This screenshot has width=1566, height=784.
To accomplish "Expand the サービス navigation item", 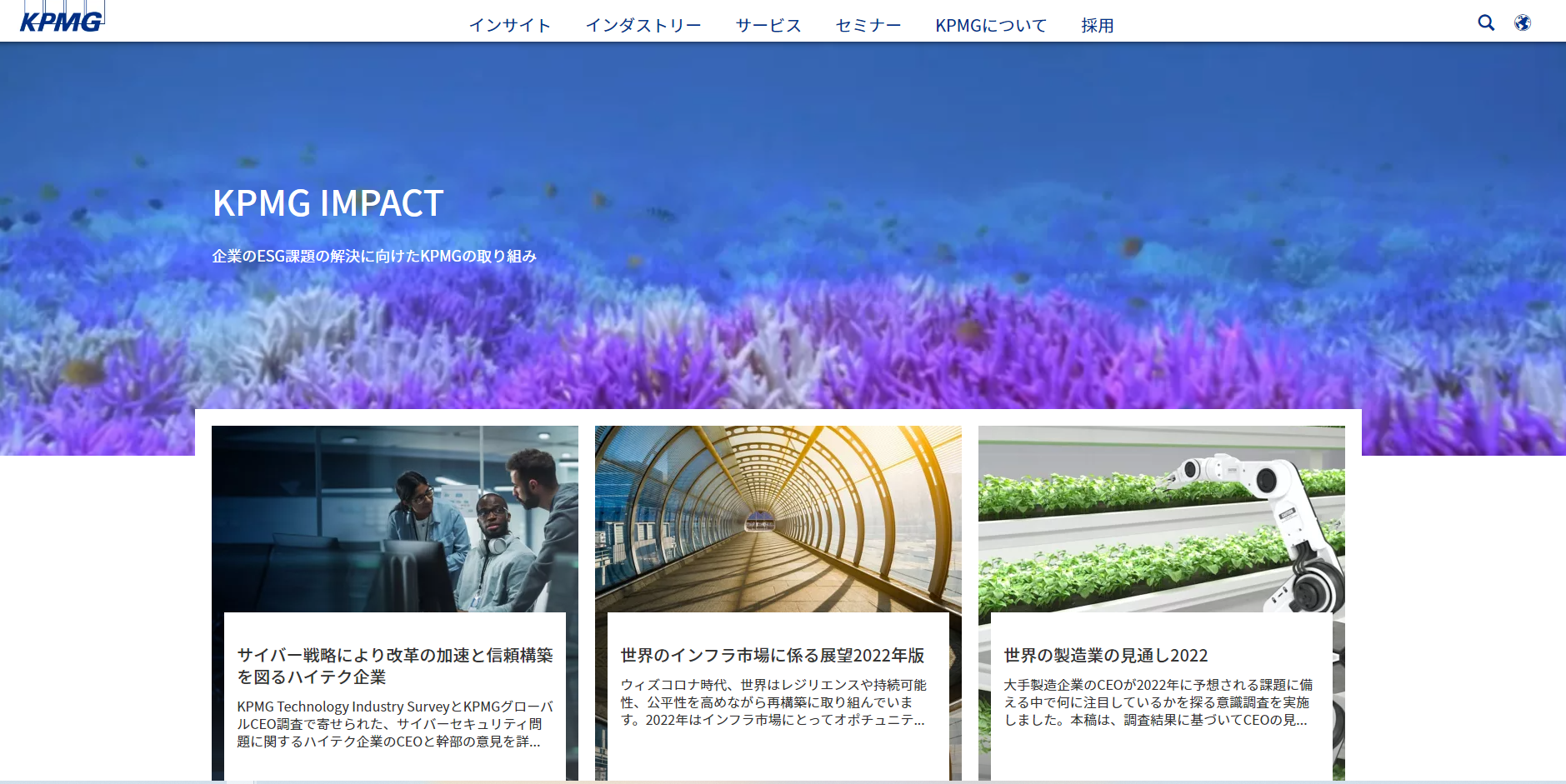I will 768,26.
